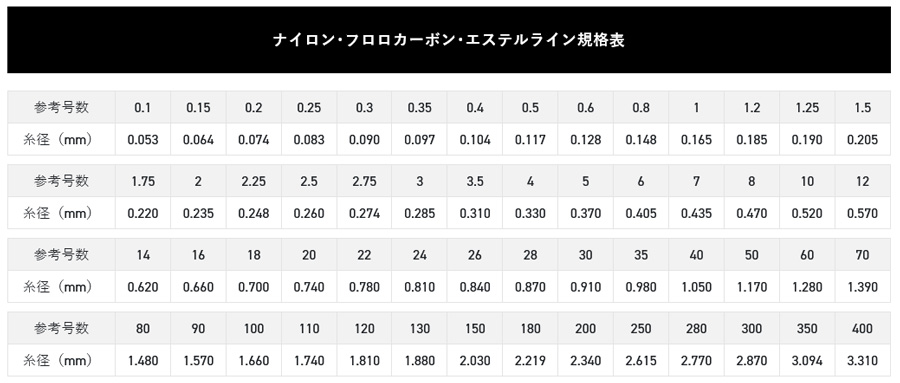The image size is (900, 383).
Task: Select reference number 2.75 cell
Action: (x=364, y=181)
